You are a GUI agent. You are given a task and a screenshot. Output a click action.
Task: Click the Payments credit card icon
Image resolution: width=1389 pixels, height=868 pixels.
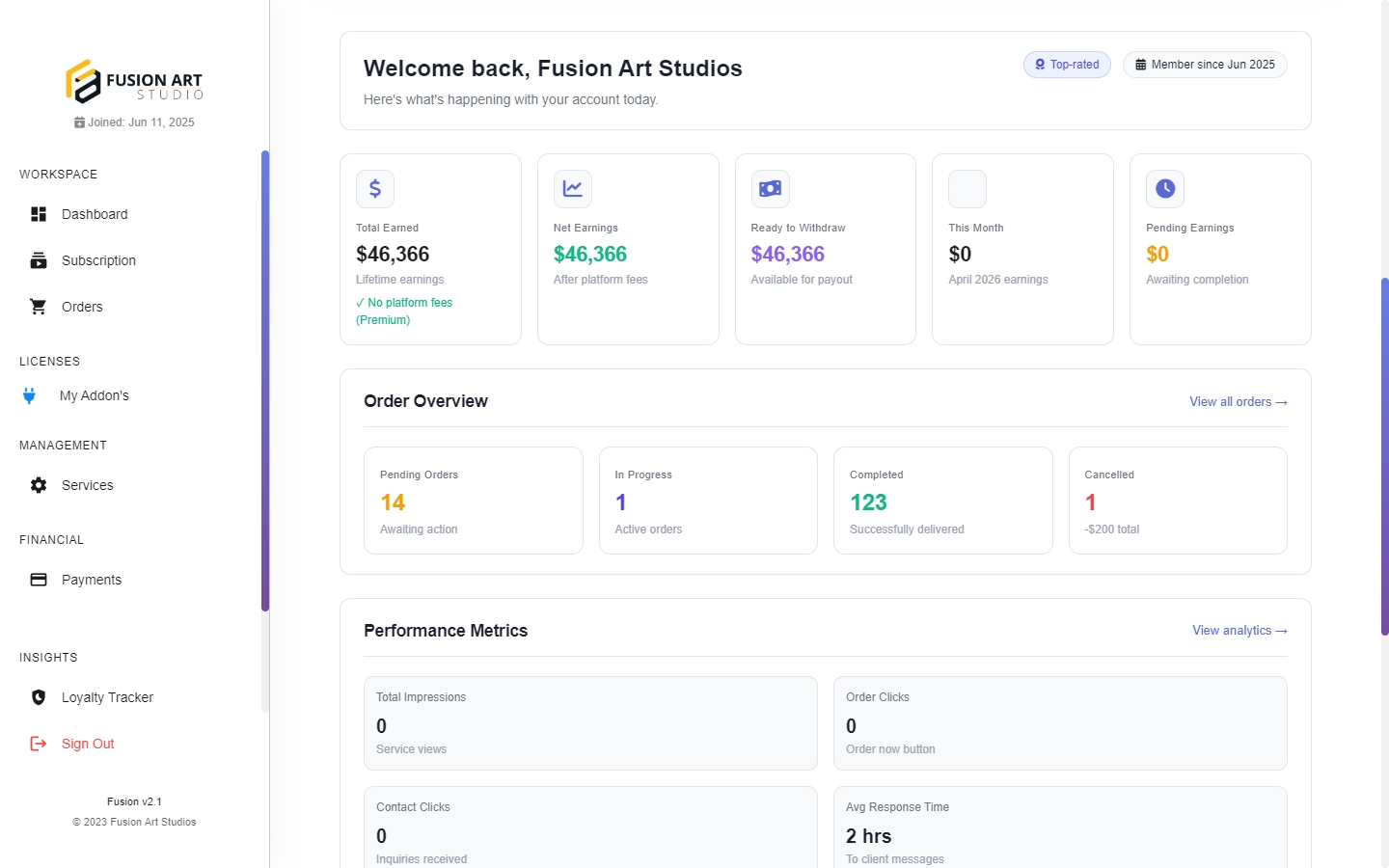point(39,580)
